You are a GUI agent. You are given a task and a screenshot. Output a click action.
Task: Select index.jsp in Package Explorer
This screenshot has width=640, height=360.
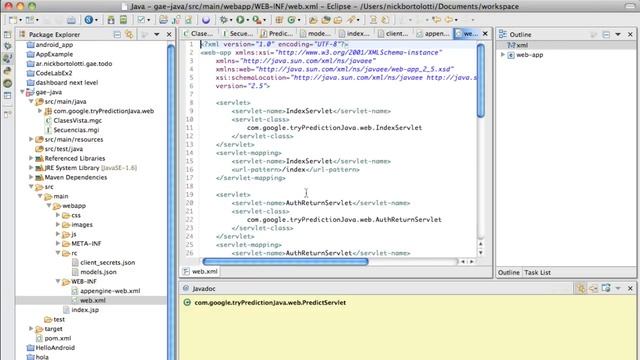click(x=85, y=310)
